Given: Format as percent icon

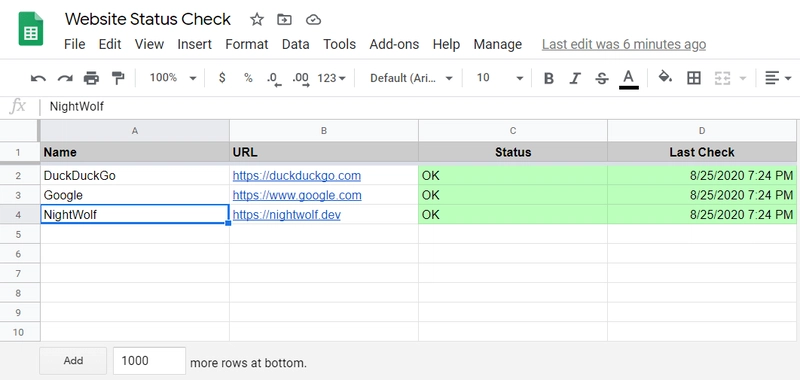Looking at the screenshot, I should (248, 78).
